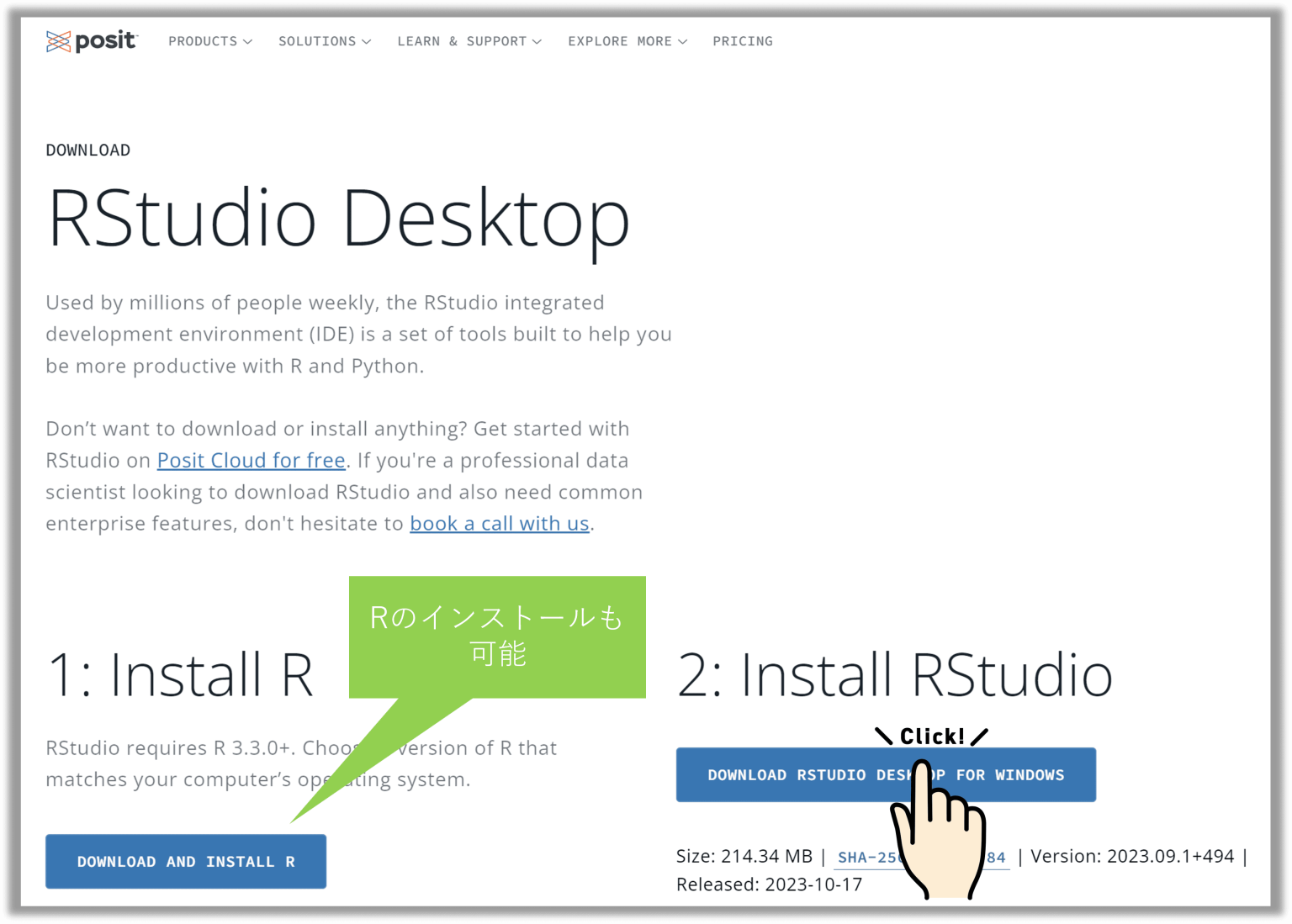Viewport: 1292px width, 924px height.
Task: Click DOWNLOAD AND INSTALL R button
Action: pos(186,861)
